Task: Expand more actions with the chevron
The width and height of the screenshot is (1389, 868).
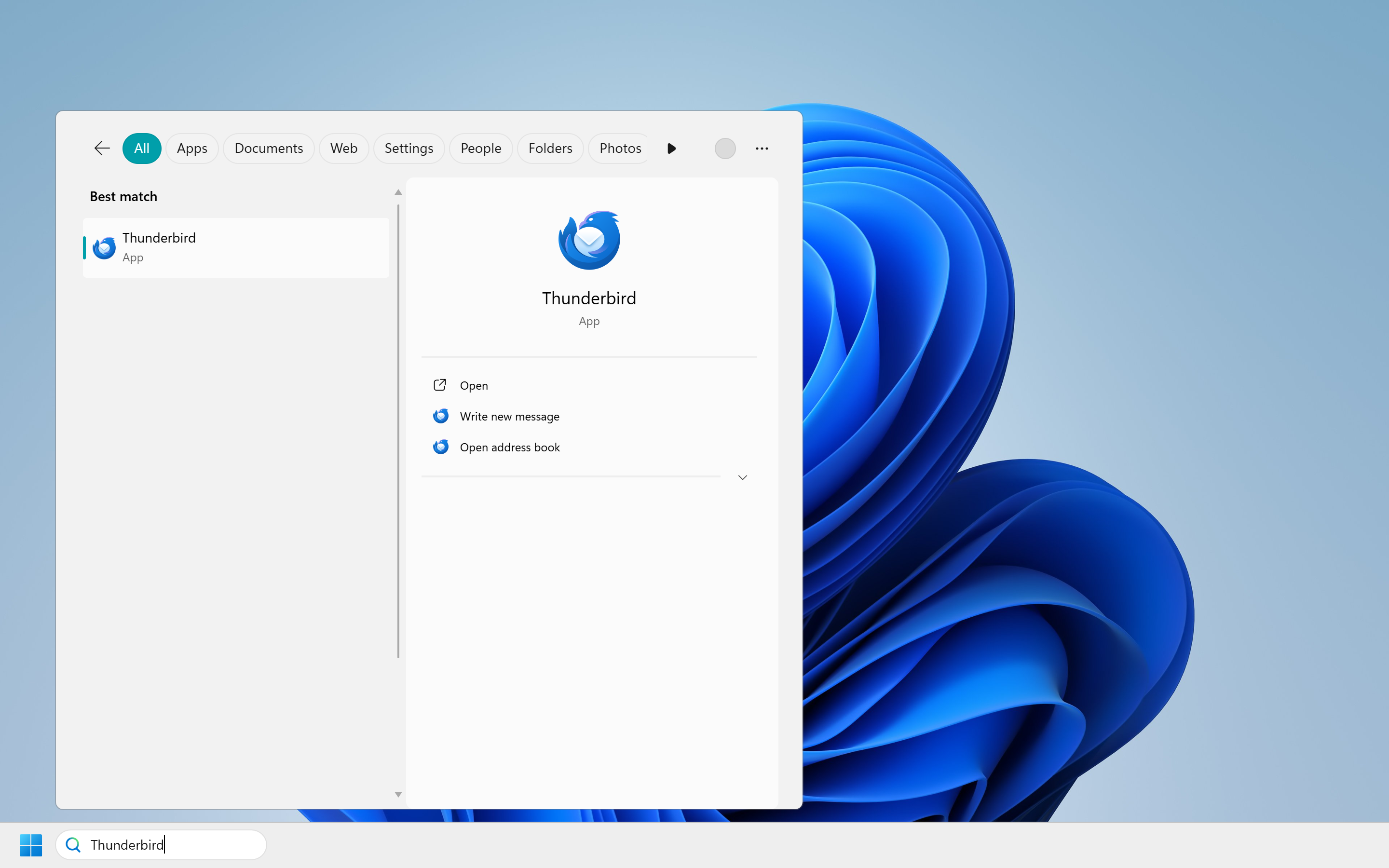Action: 743,477
